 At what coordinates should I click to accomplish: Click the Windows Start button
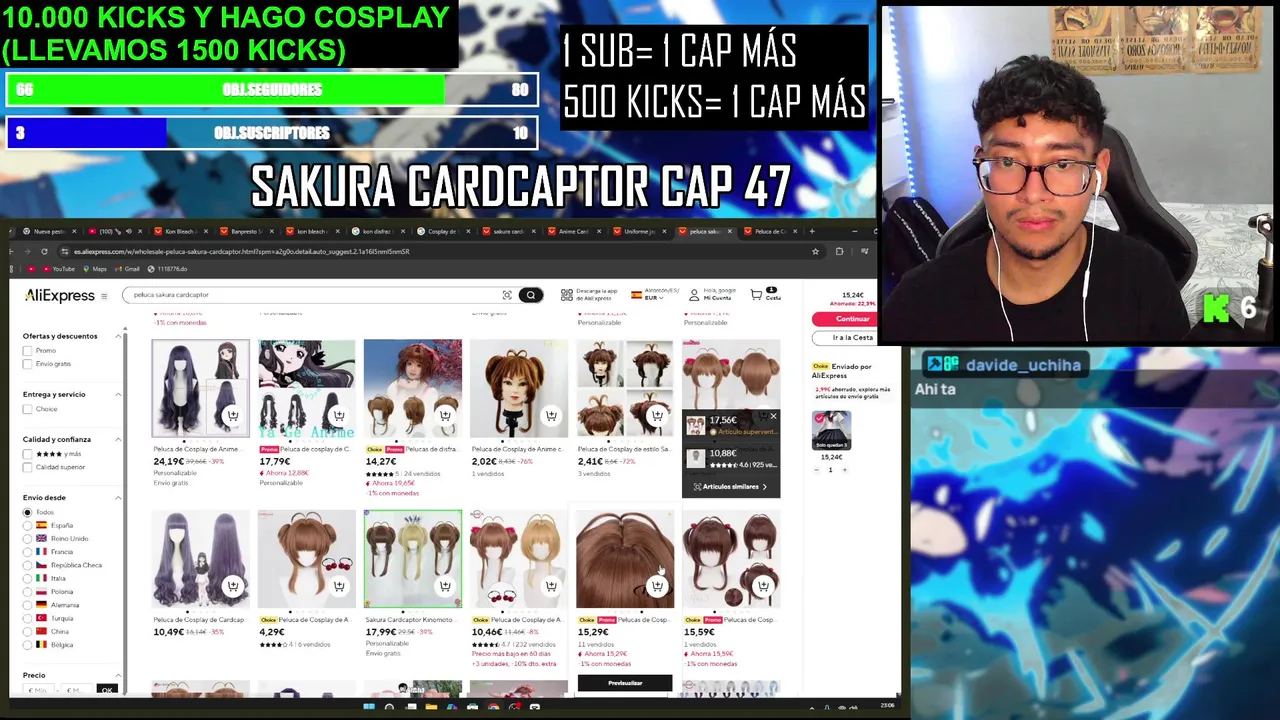pyautogui.click(x=369, y=707)
